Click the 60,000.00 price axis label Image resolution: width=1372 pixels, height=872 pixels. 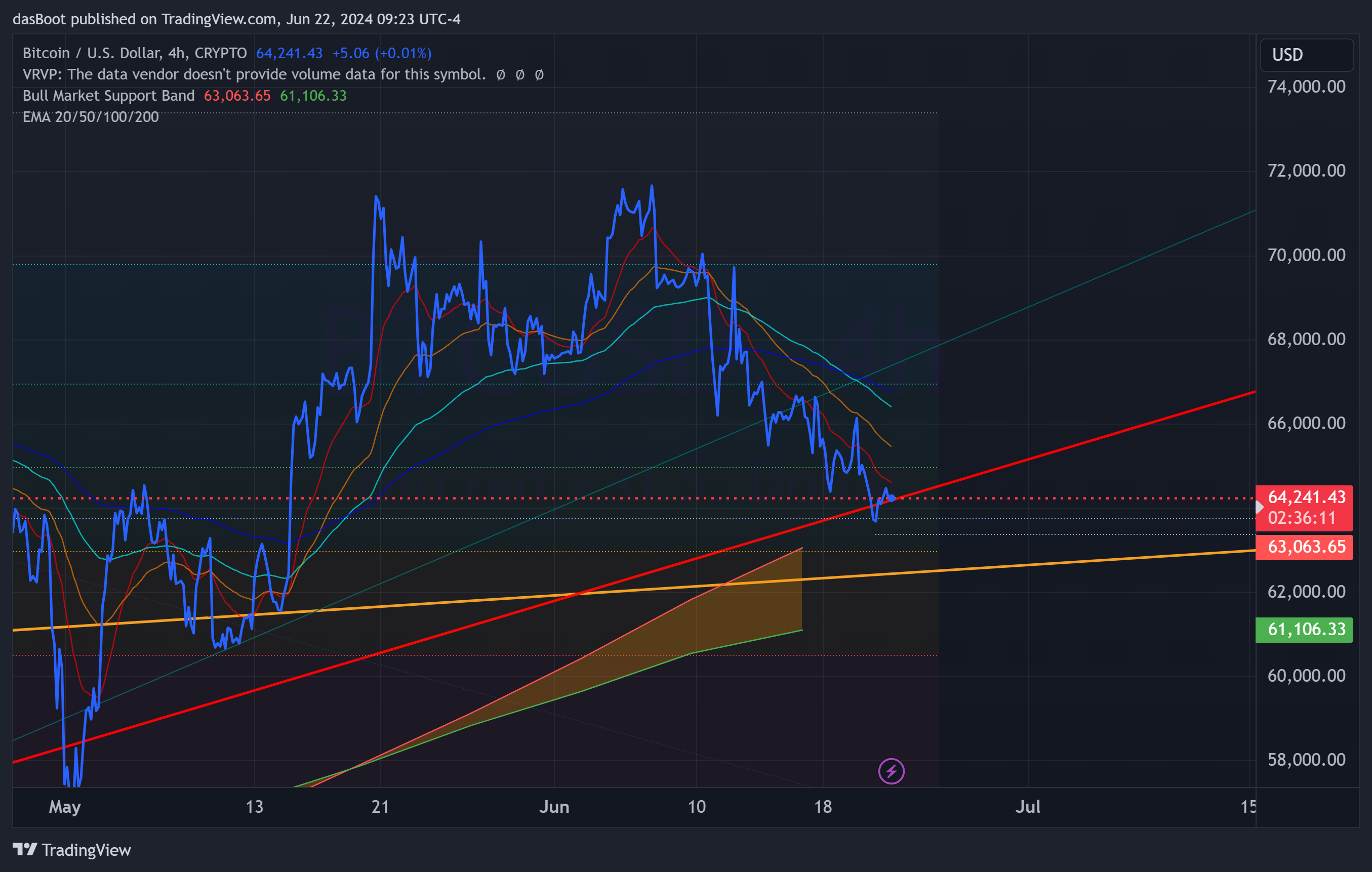(1307, 676)
